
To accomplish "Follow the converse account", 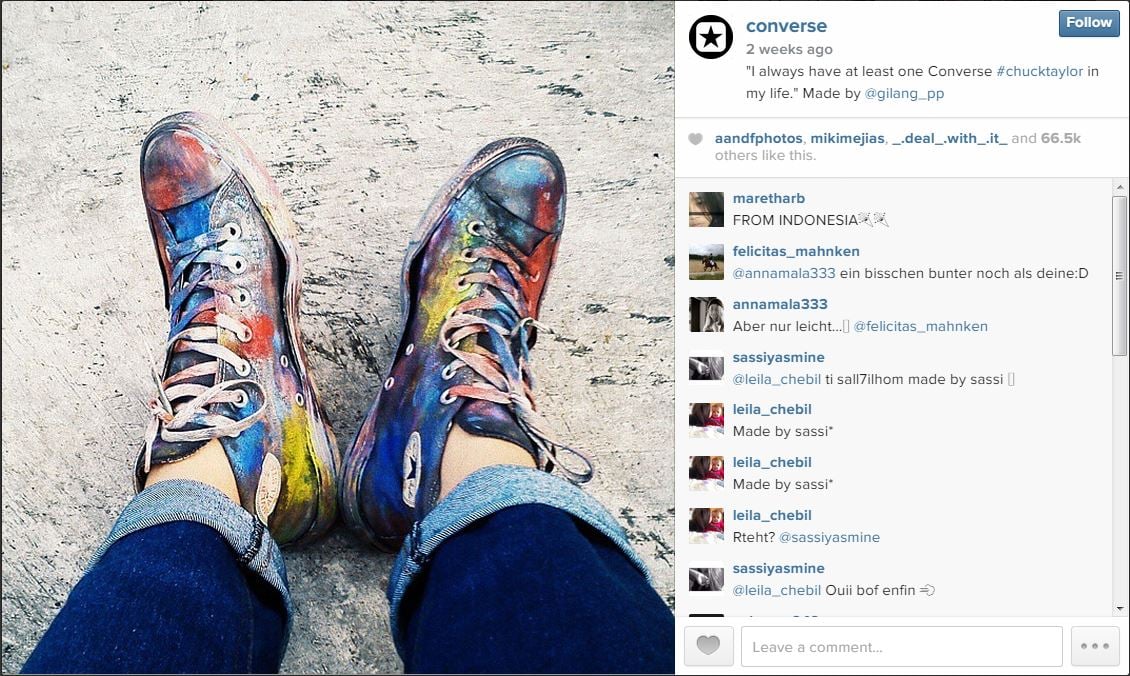I will [1088, 23].
